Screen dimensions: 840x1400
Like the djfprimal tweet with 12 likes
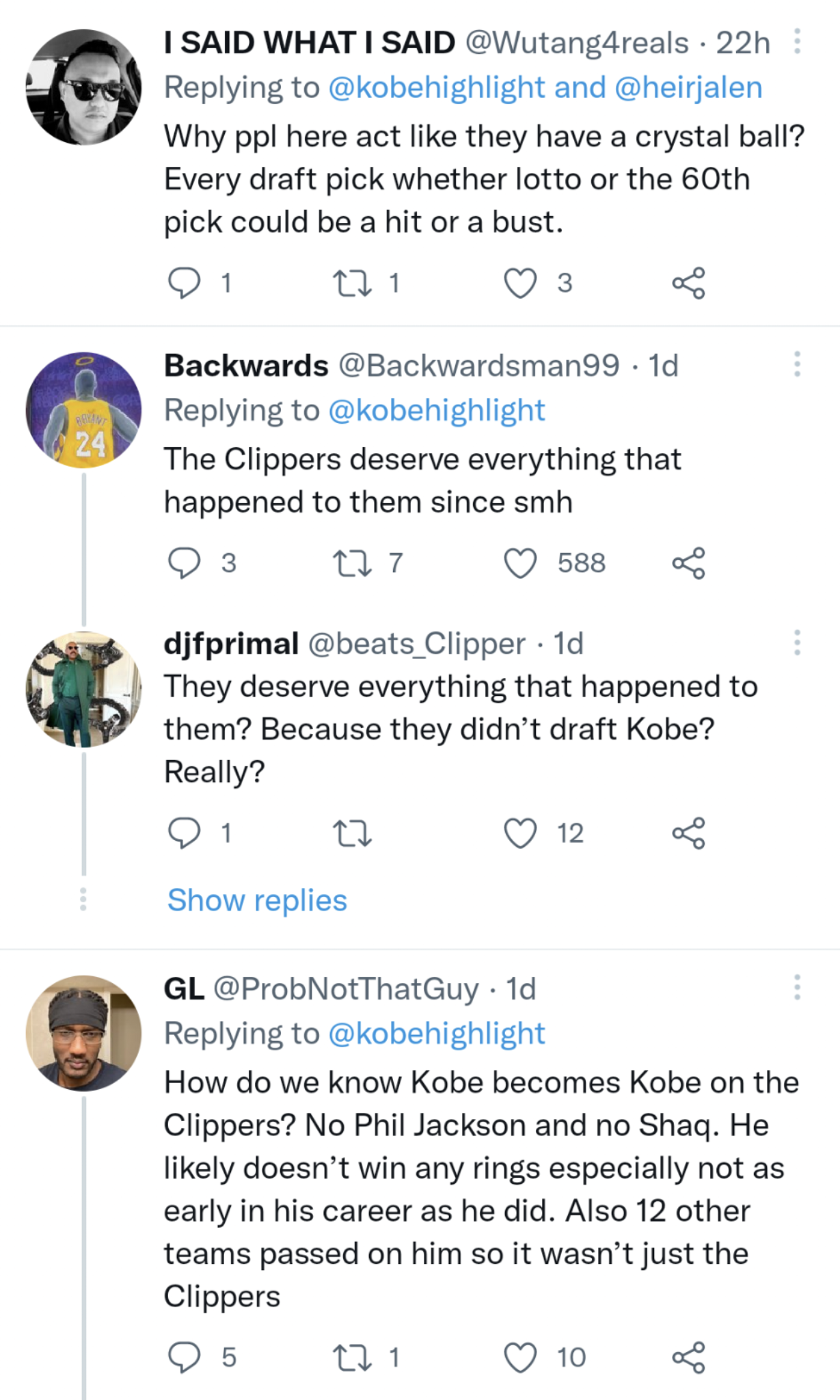coord(520,833)
